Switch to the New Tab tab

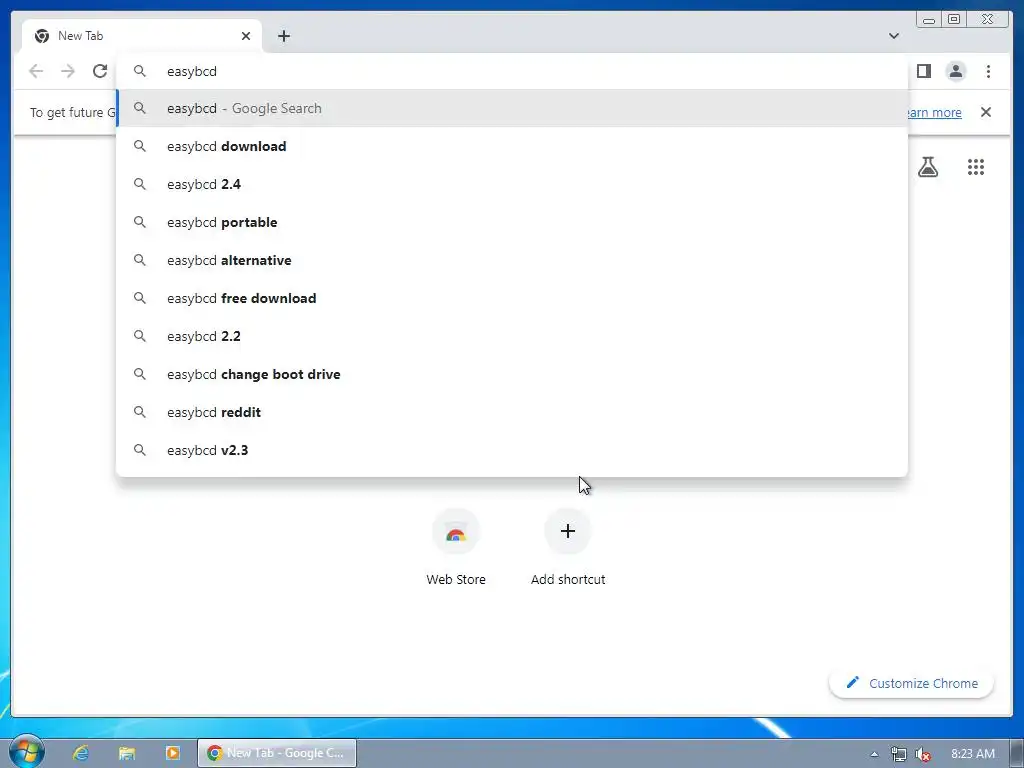click(142, 36)
